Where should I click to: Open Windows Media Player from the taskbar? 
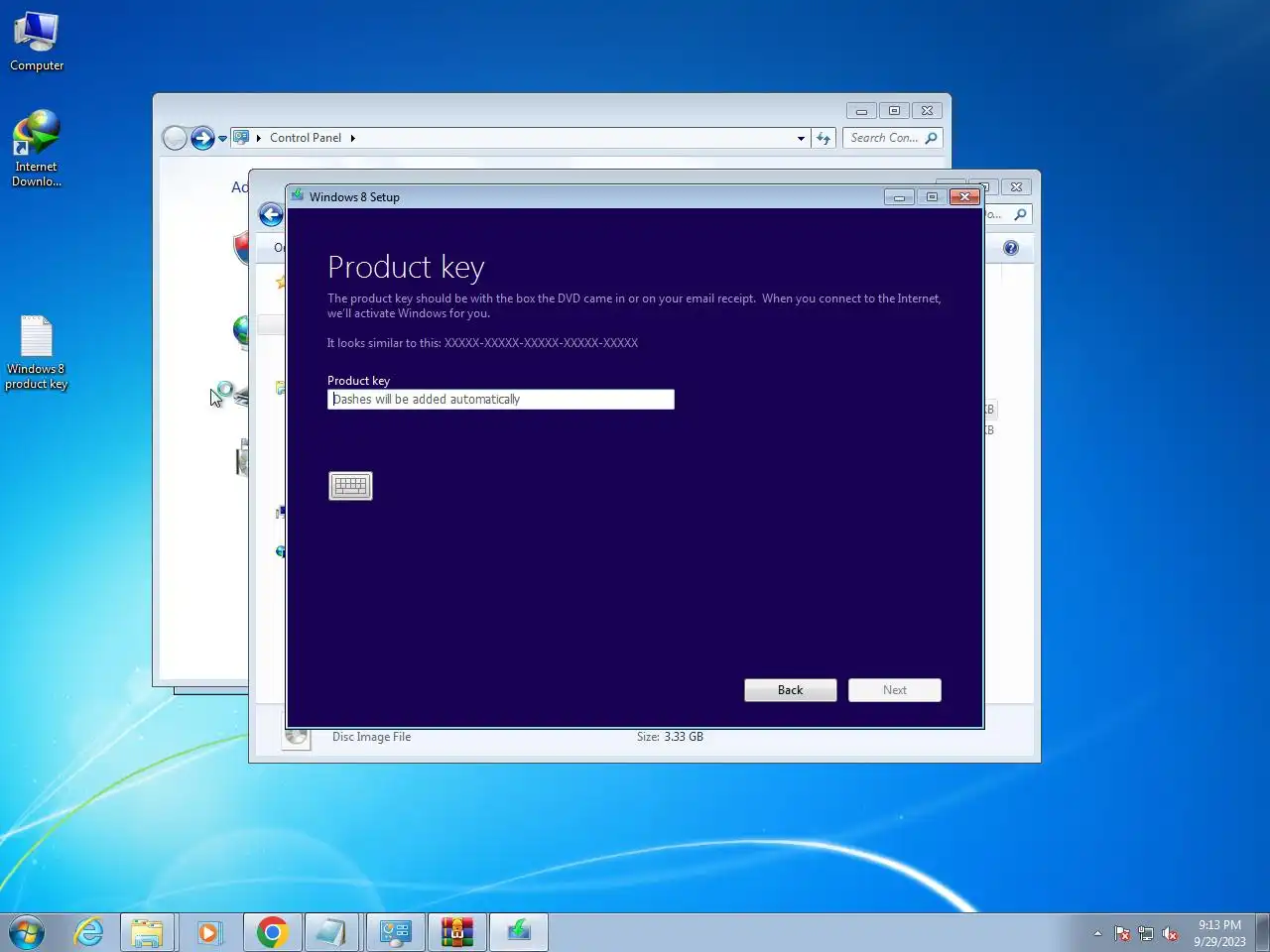point(208,932)
